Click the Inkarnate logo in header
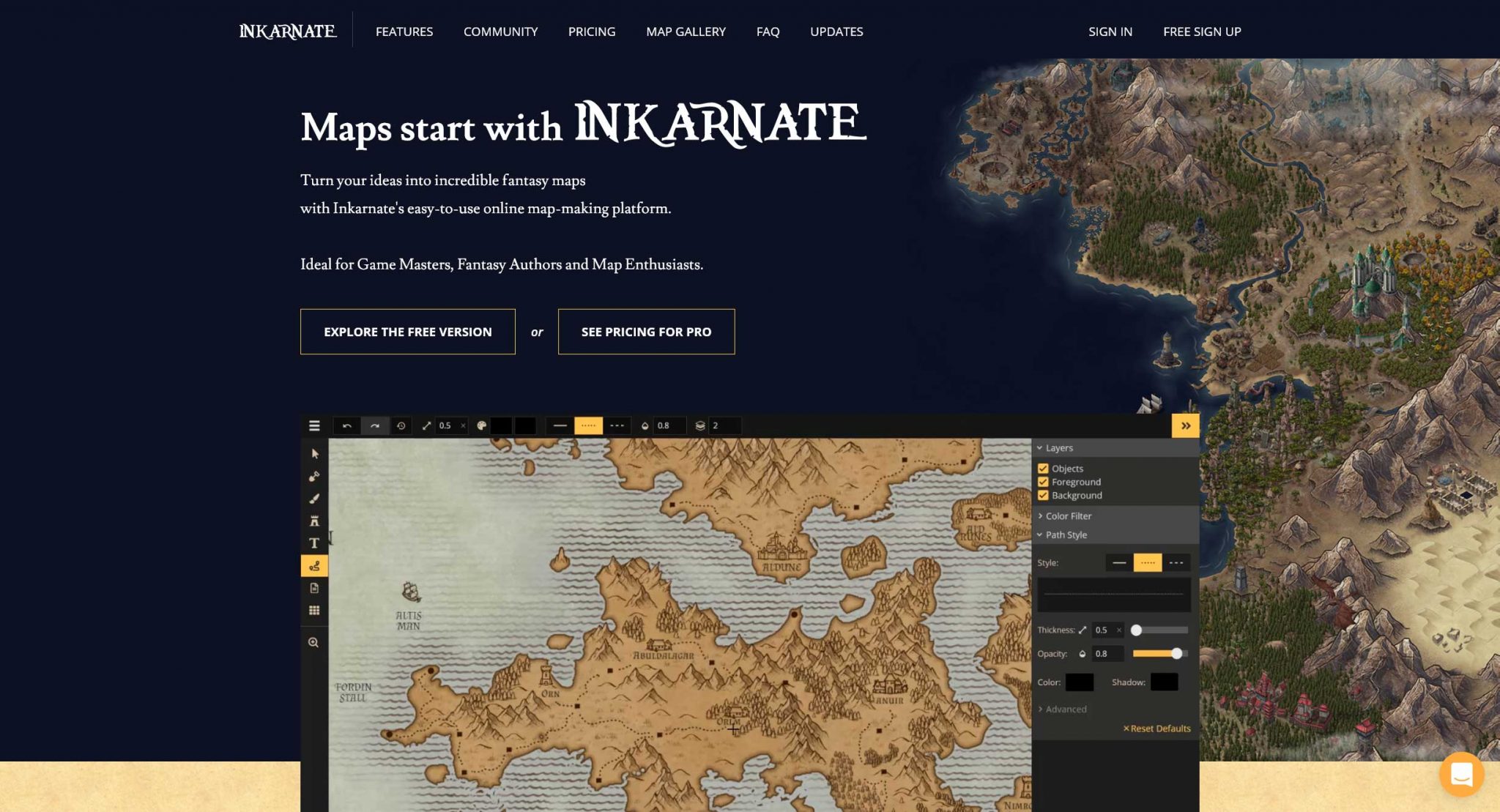 point(288,31)
